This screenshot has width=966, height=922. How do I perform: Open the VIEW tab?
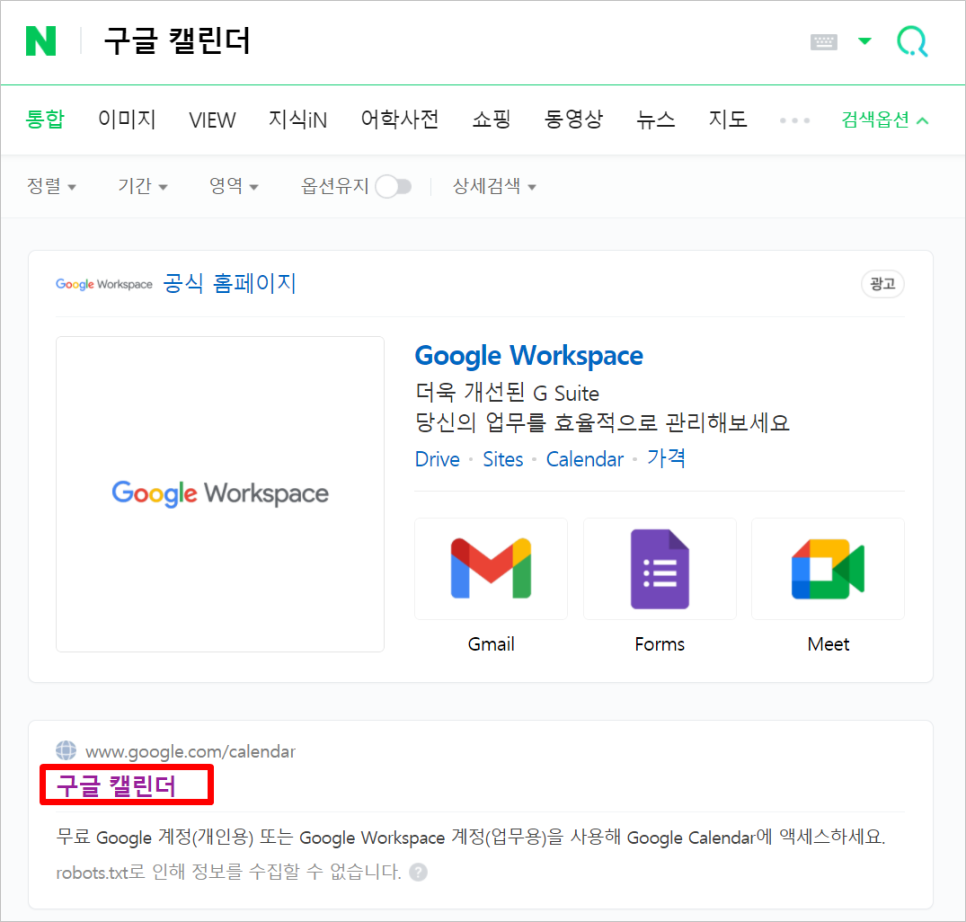click(x=212, y=119)
